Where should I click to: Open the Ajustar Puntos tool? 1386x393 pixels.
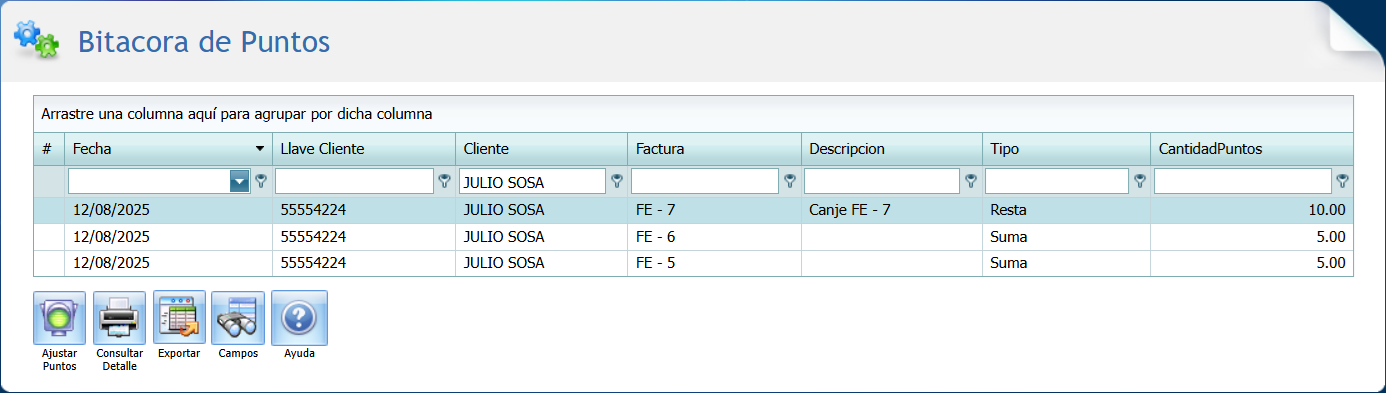59,318
